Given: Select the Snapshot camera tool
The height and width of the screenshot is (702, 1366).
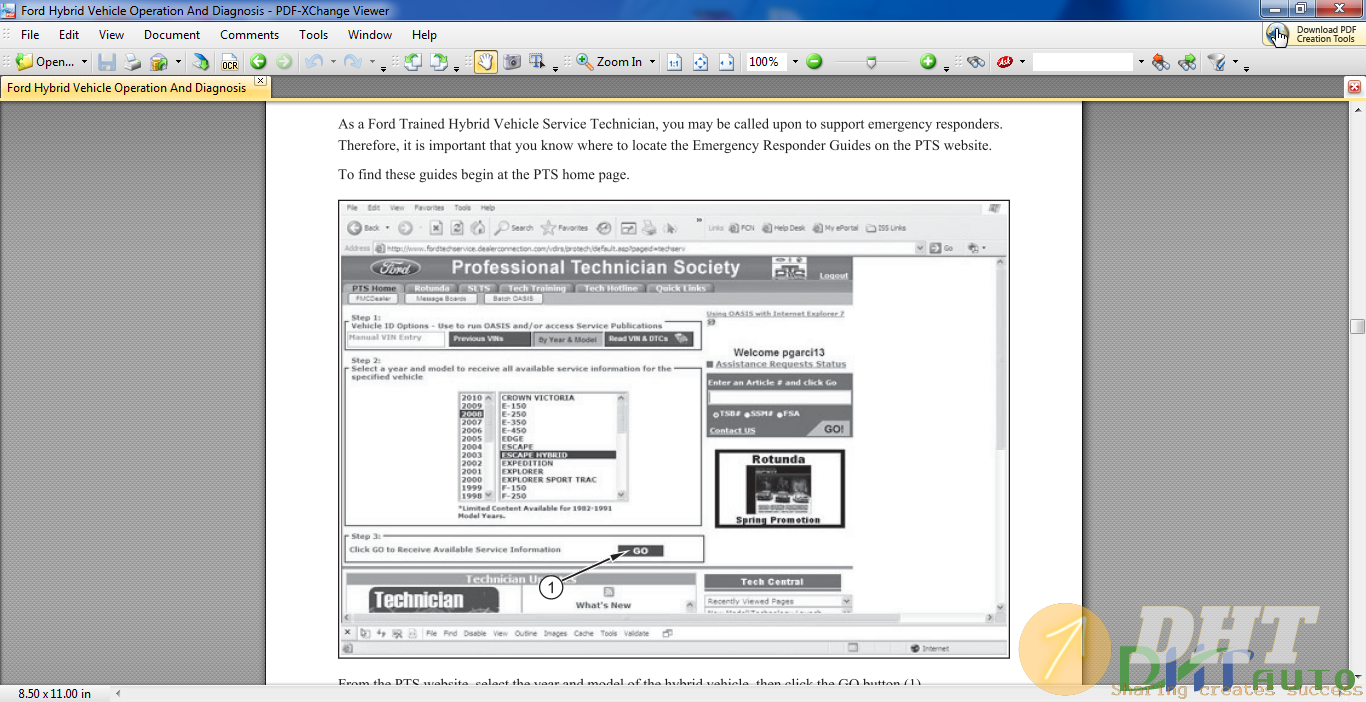Looking at the screenshot, I should pyautogui.click(x=512, y=62).
